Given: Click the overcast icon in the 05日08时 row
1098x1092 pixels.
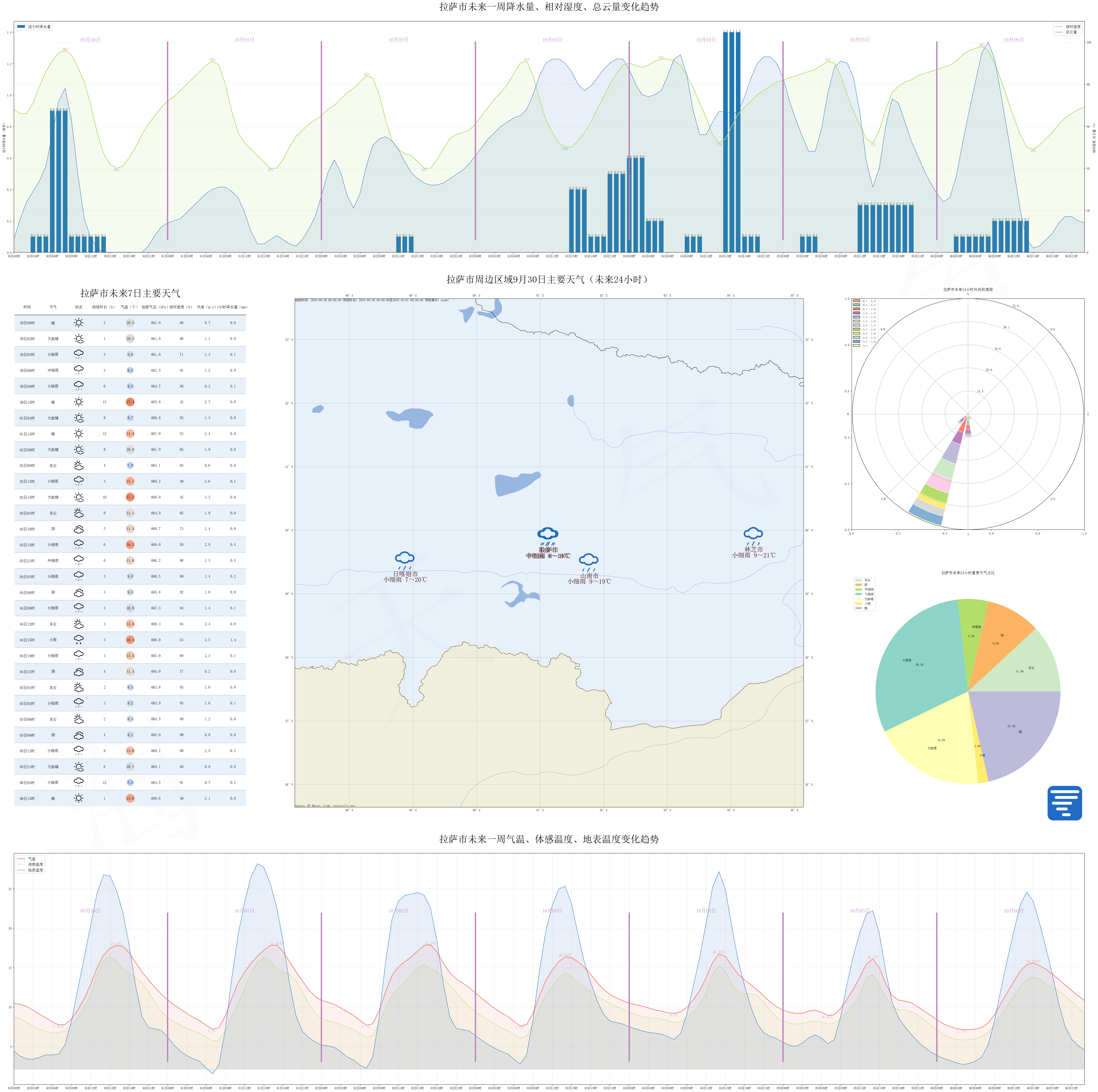Looking at the screenshot, I should [79, 735].
